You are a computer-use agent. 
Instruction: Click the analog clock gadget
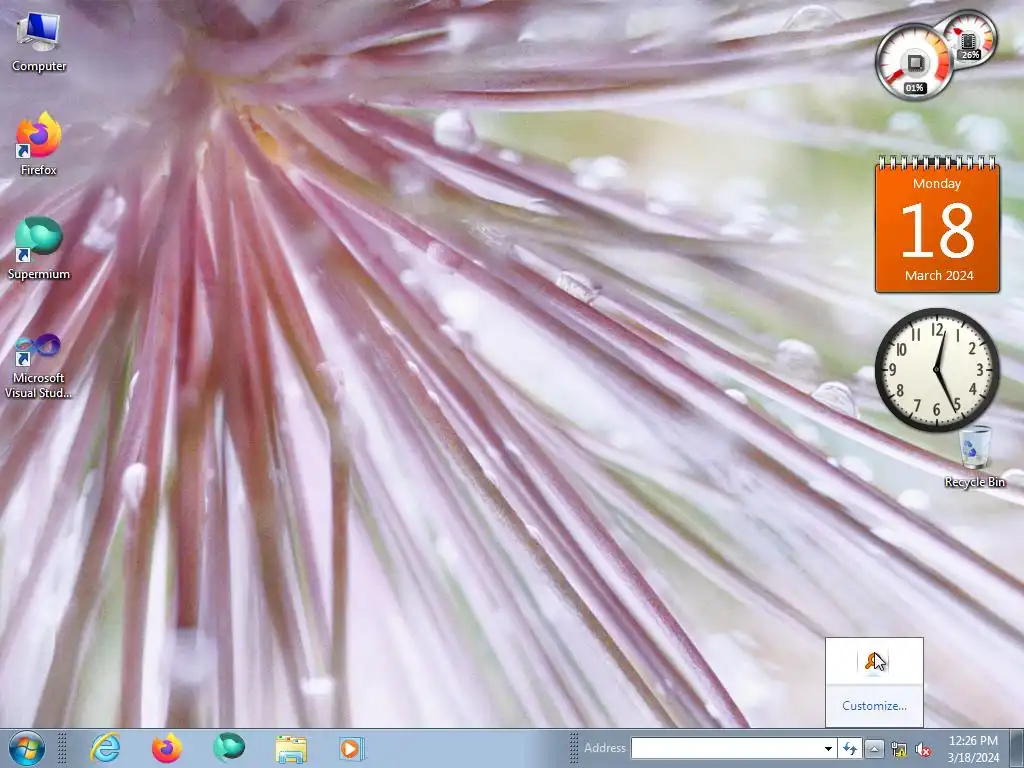pyautogui.click(x=937, y=370)
